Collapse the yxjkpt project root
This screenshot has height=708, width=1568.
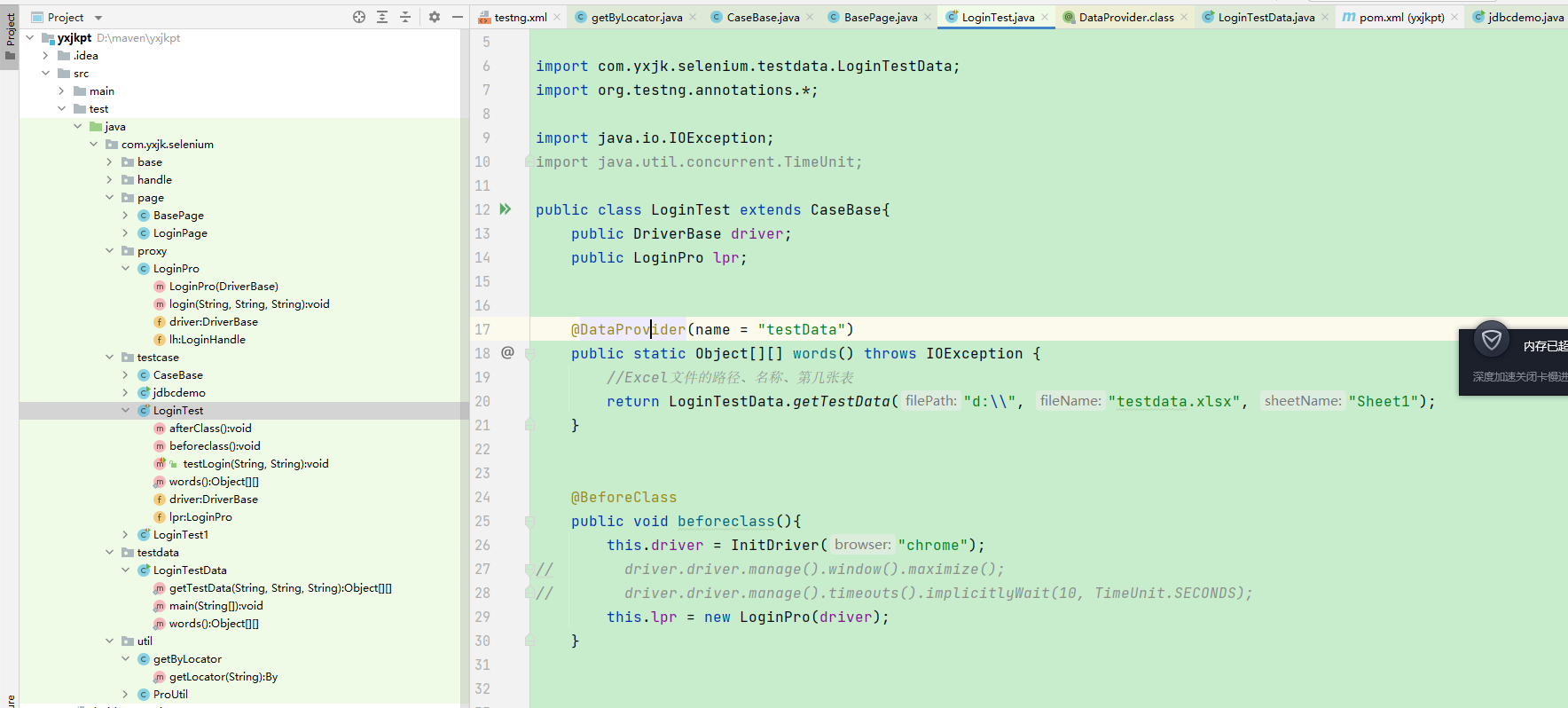(30, 37)
